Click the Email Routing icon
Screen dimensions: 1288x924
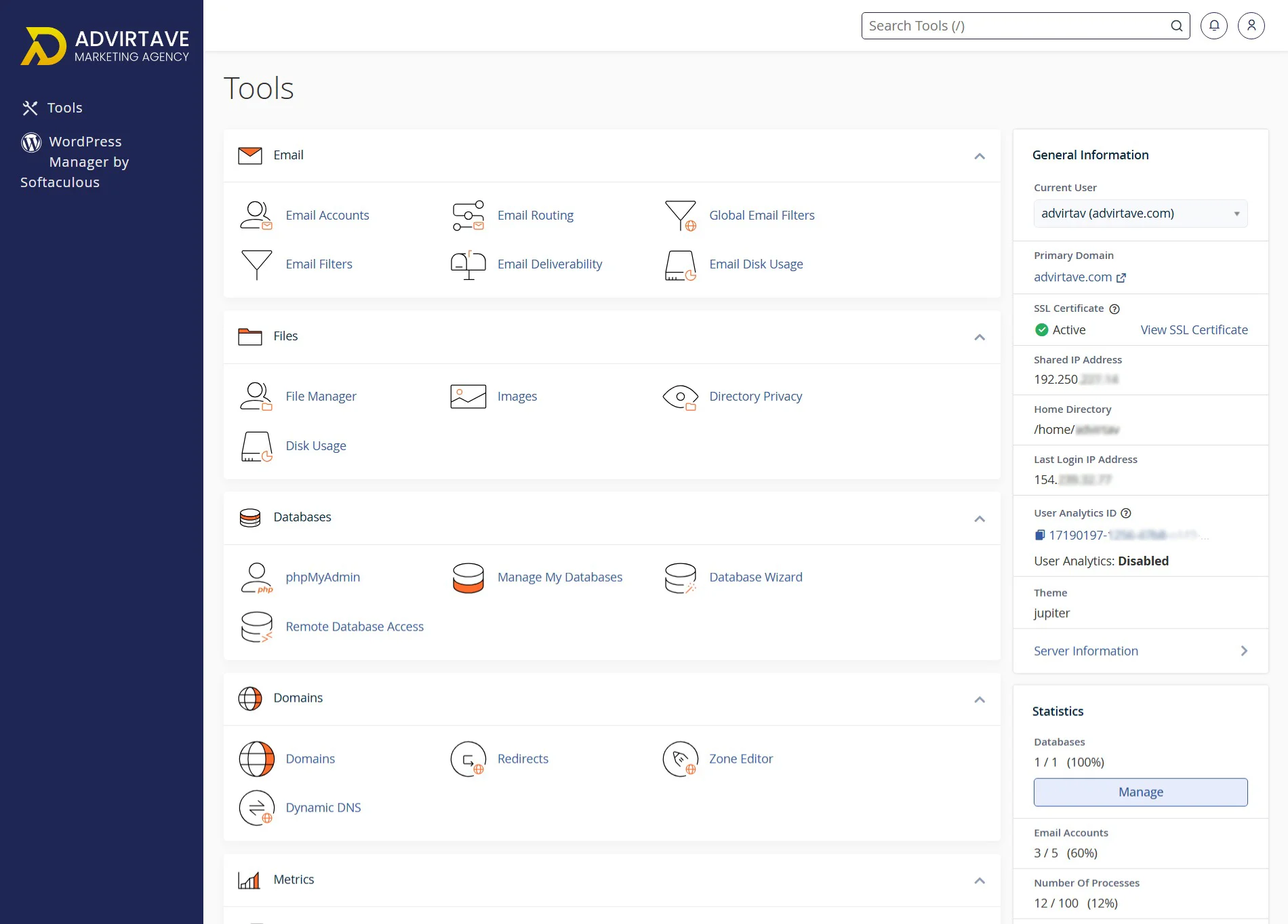point(468,216)
